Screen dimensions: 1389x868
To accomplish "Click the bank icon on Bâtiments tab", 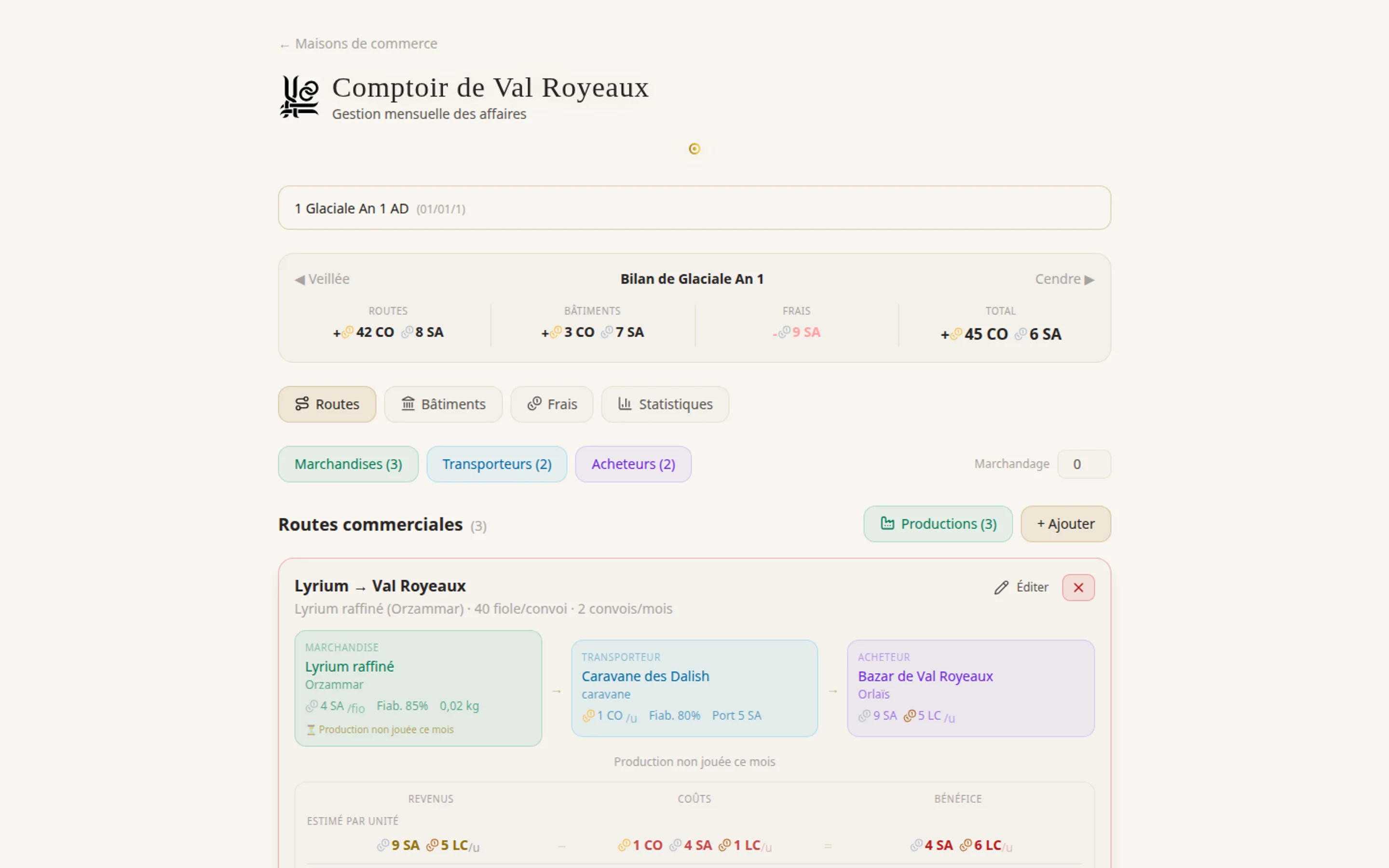I will tap(408, 404).
